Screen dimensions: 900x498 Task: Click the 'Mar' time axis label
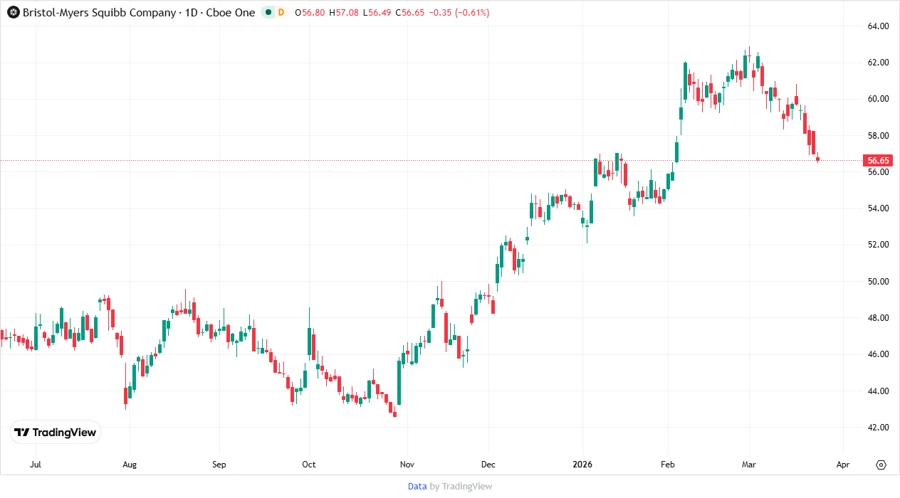pyautogui.click(x=748, y=464)
